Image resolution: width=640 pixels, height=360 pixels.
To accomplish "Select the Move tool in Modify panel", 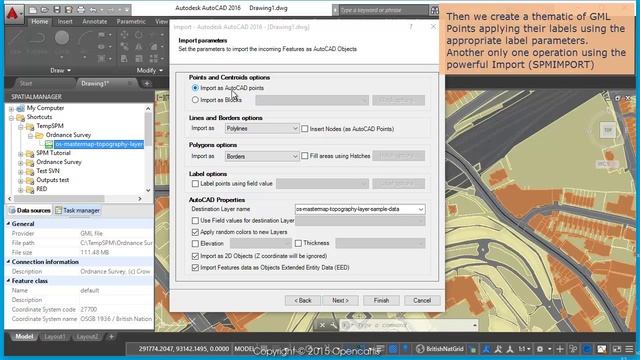I will click(x=124, y=35).
